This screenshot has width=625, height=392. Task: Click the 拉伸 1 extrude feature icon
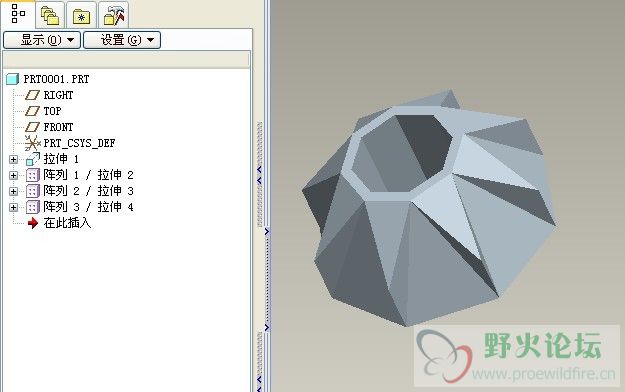click(33, 159)
